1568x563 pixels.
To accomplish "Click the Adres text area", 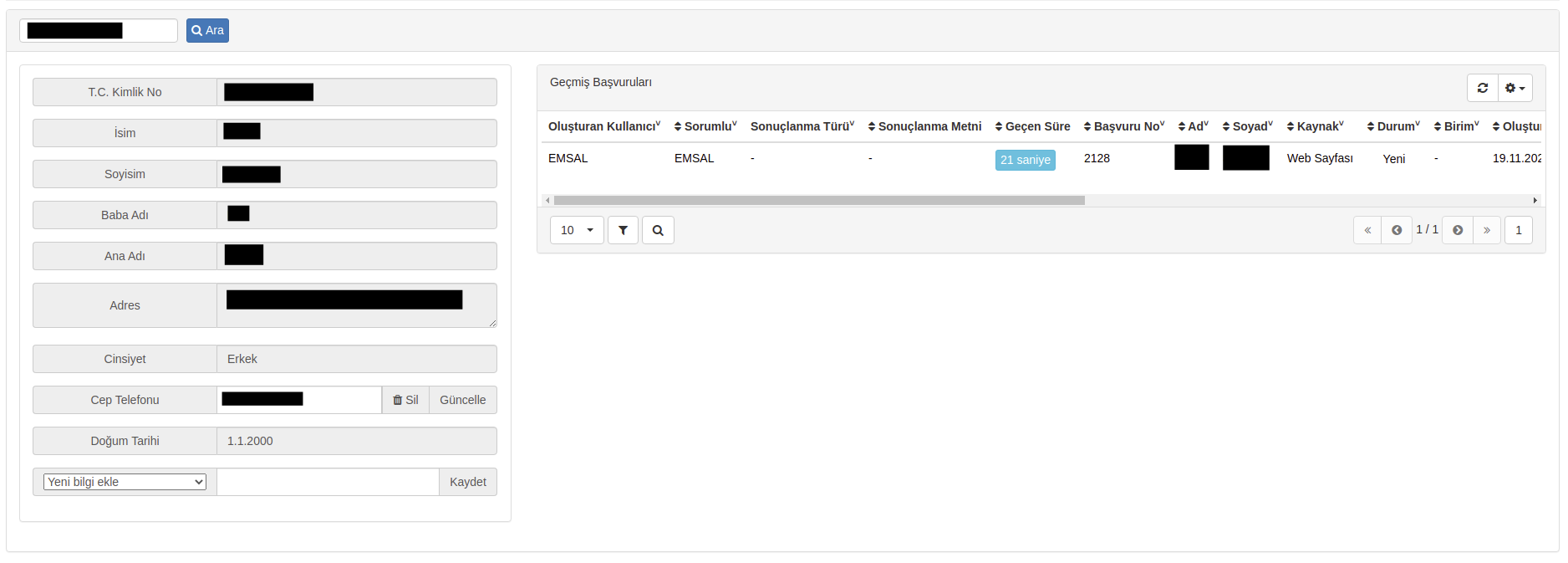I will [x=357, y=305].
